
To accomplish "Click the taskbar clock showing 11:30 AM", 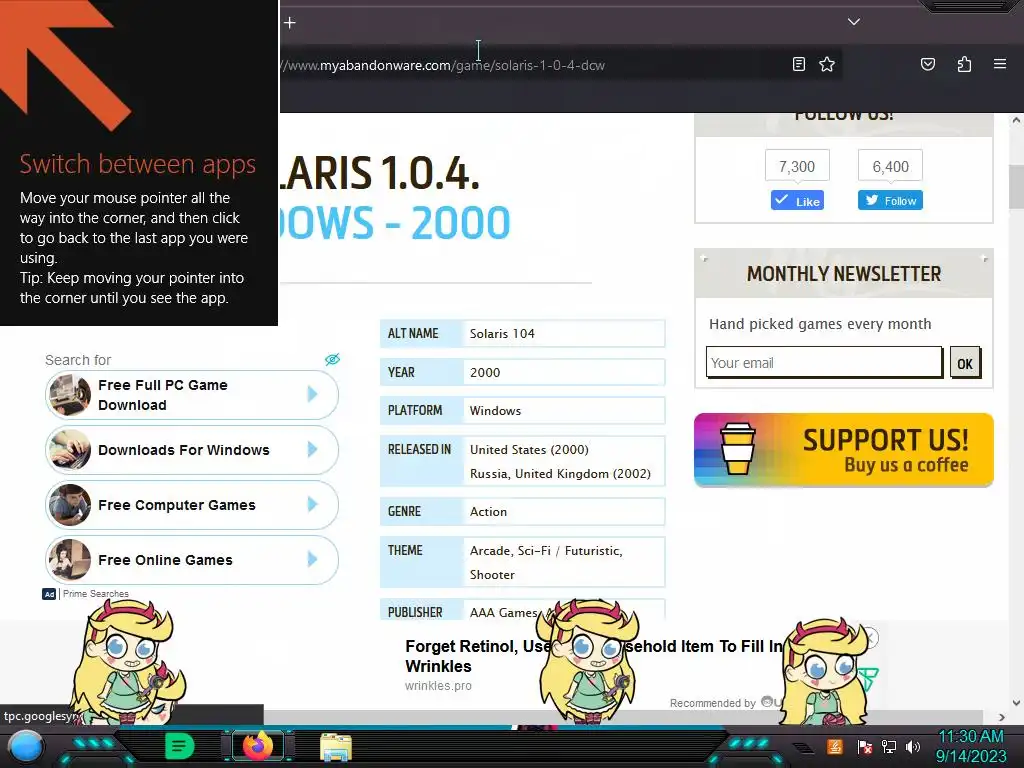I will coord(970,746).
